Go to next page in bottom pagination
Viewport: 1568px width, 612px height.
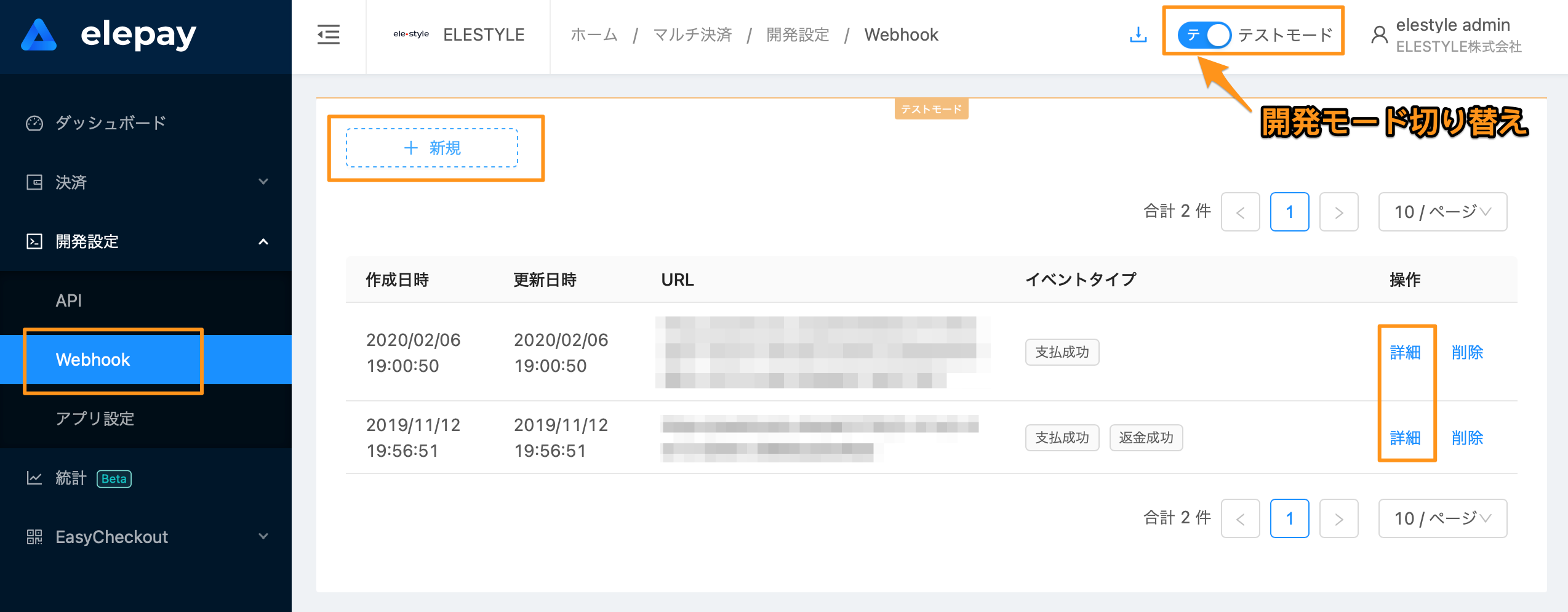(x=1338, y=518)
